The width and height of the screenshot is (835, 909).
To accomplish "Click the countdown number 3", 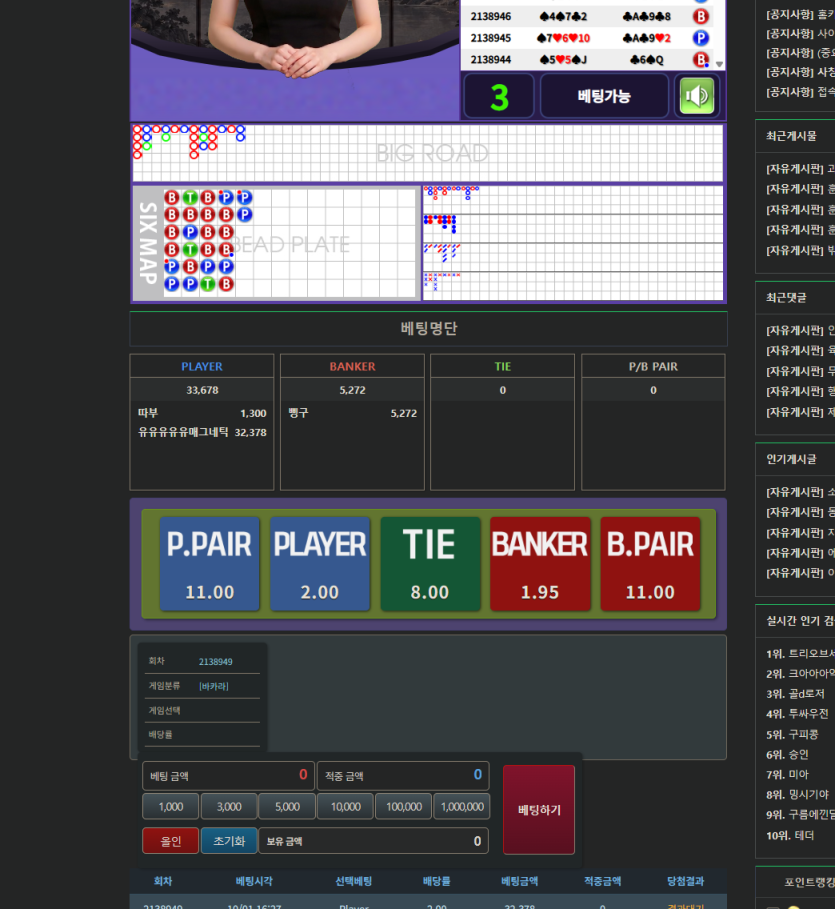I will [x=499, y=97].
